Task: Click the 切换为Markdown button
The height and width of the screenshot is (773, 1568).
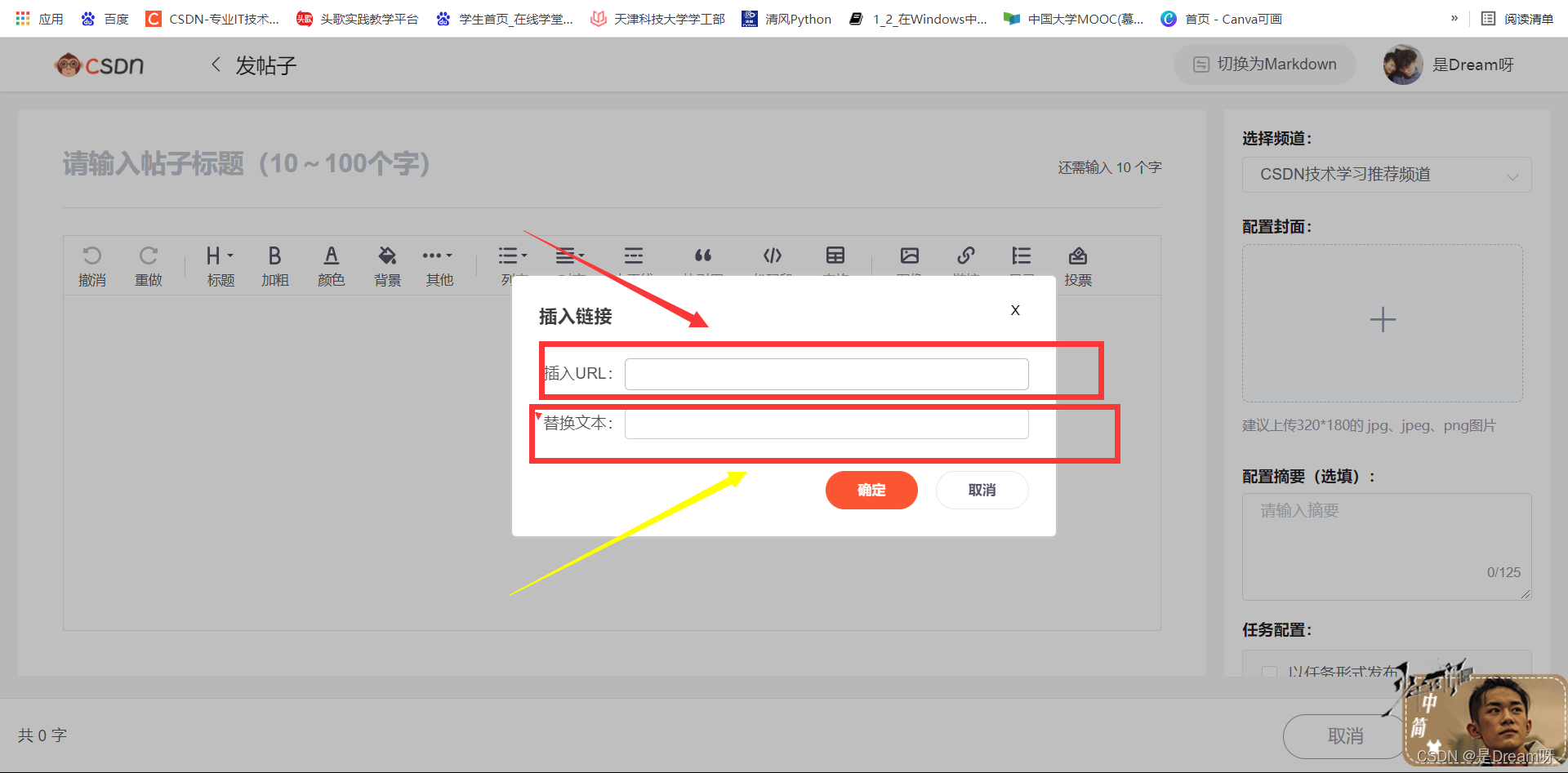Action: coord(1265,64)
